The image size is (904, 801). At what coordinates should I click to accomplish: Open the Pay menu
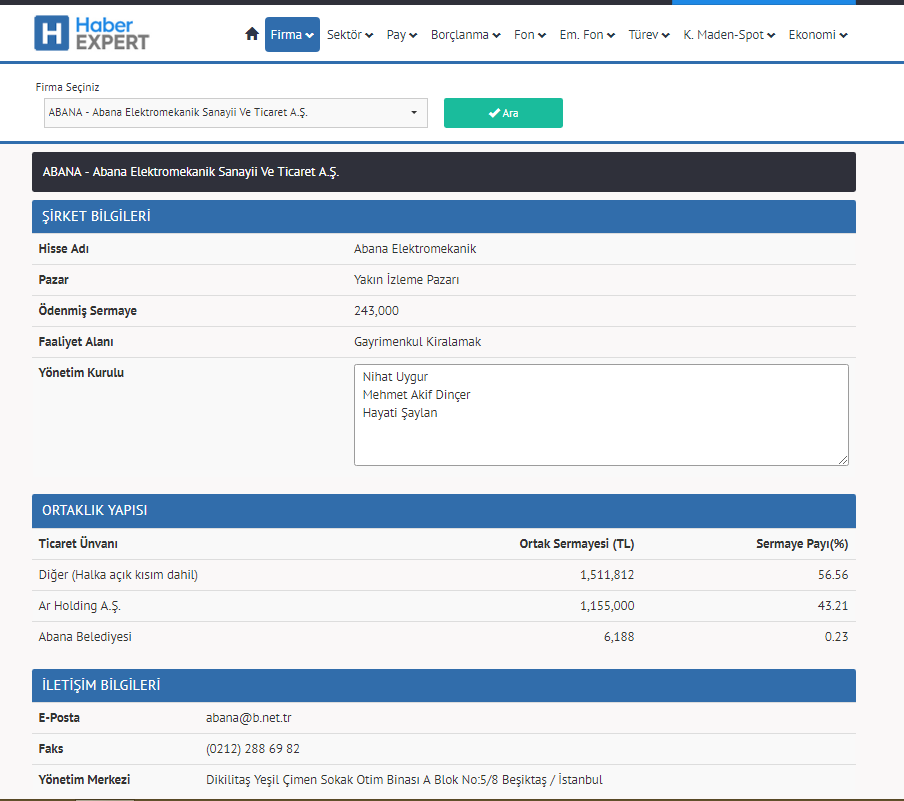(402, 35)
